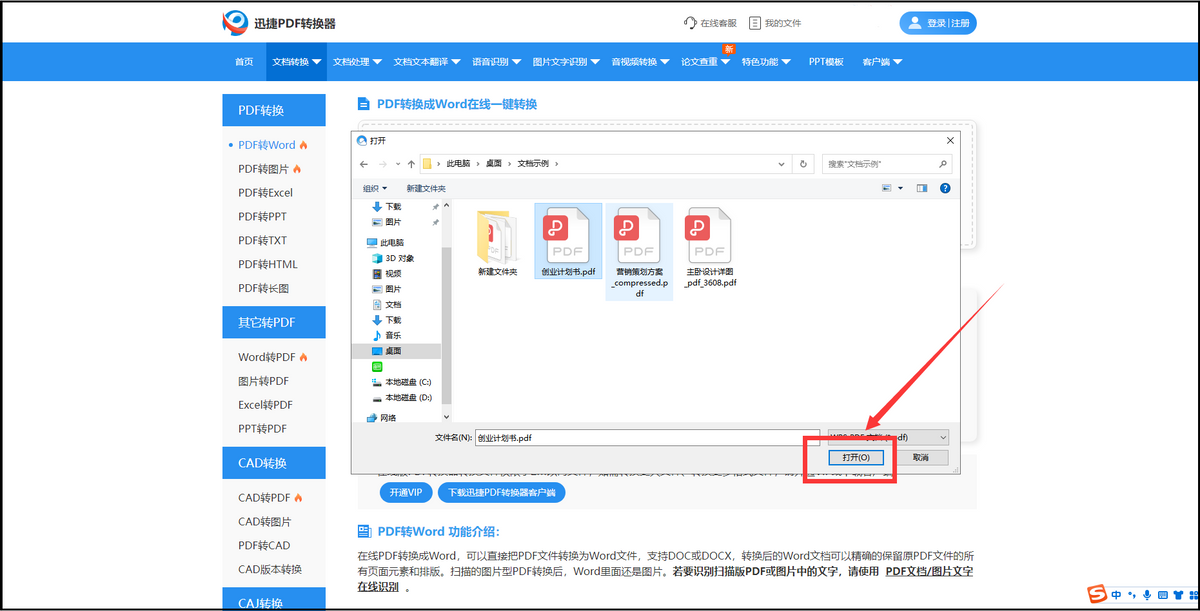Click the blue help icon in dialog
Viewport: 1200px width, 611px height.
[x=945, y=188]
